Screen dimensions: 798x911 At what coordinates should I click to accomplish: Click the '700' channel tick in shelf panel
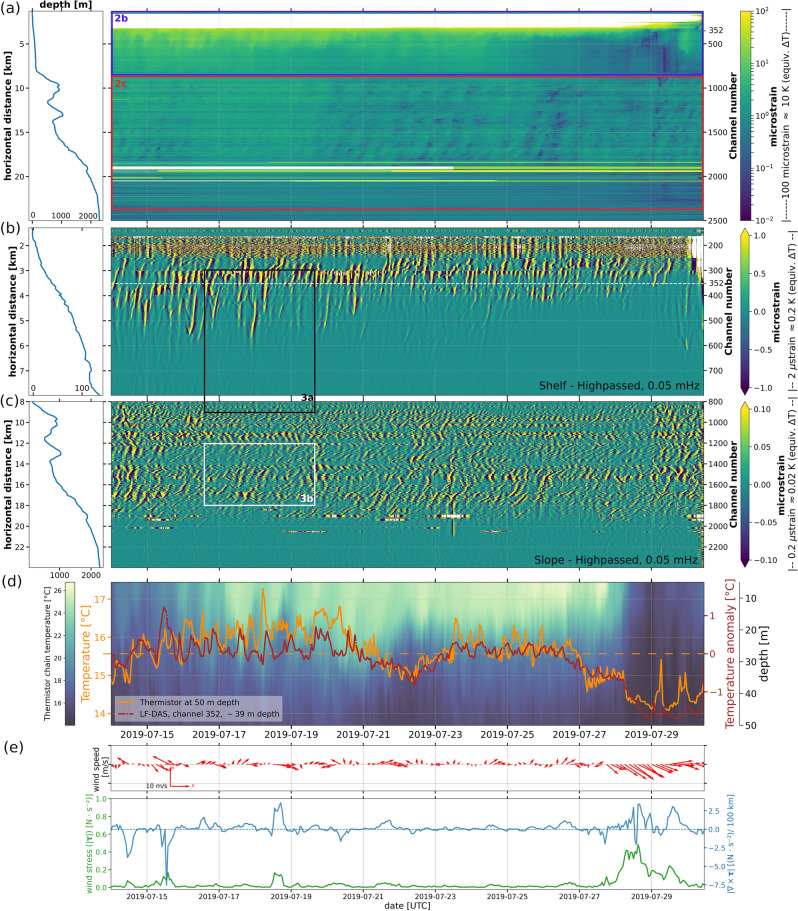[715, 370]
